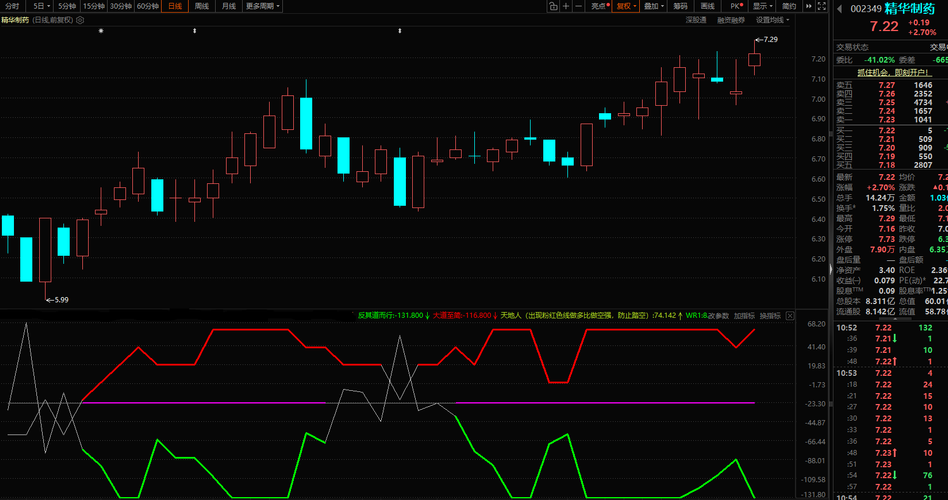Click the PK comparison button
The image size is (948, 500).
pos(736,6)
